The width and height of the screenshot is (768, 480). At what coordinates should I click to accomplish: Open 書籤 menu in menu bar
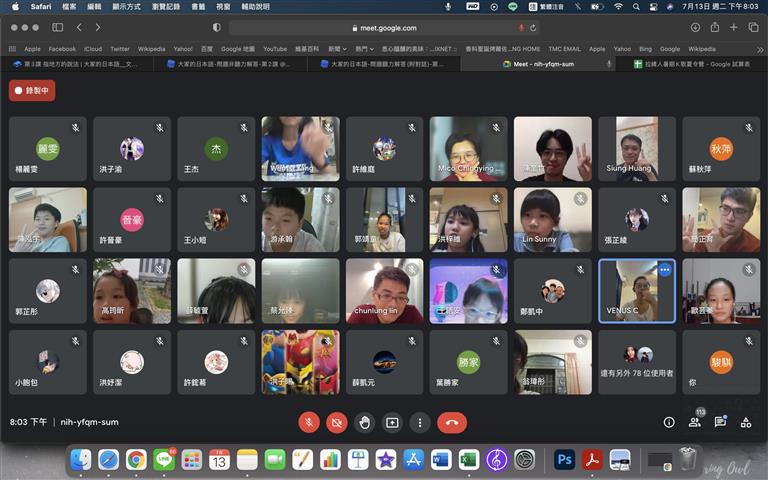pyautogui.click(x=198, y=6)
